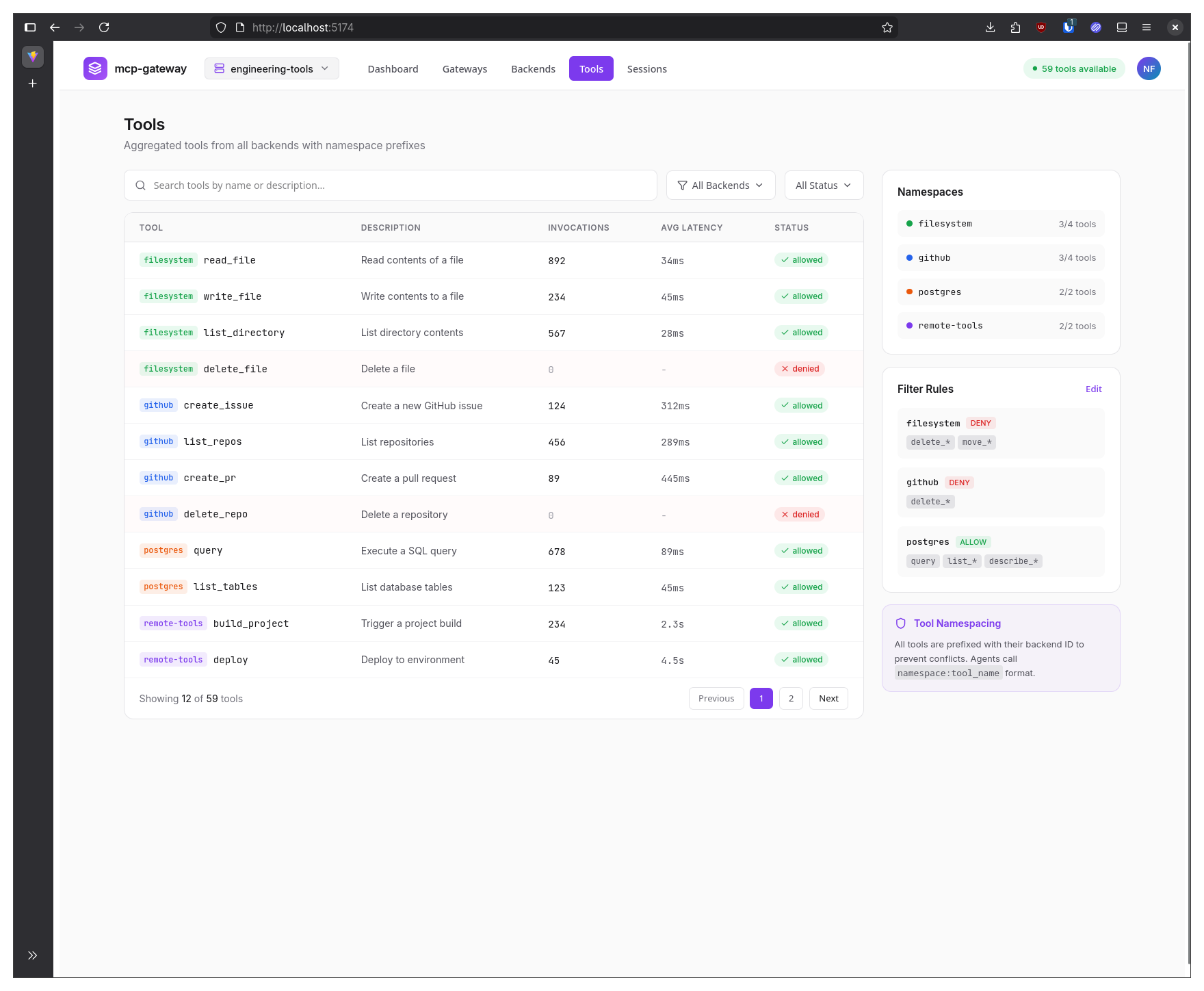
Task: Expand the All Status filter dropdown
Action: click(x=824, y=185)
